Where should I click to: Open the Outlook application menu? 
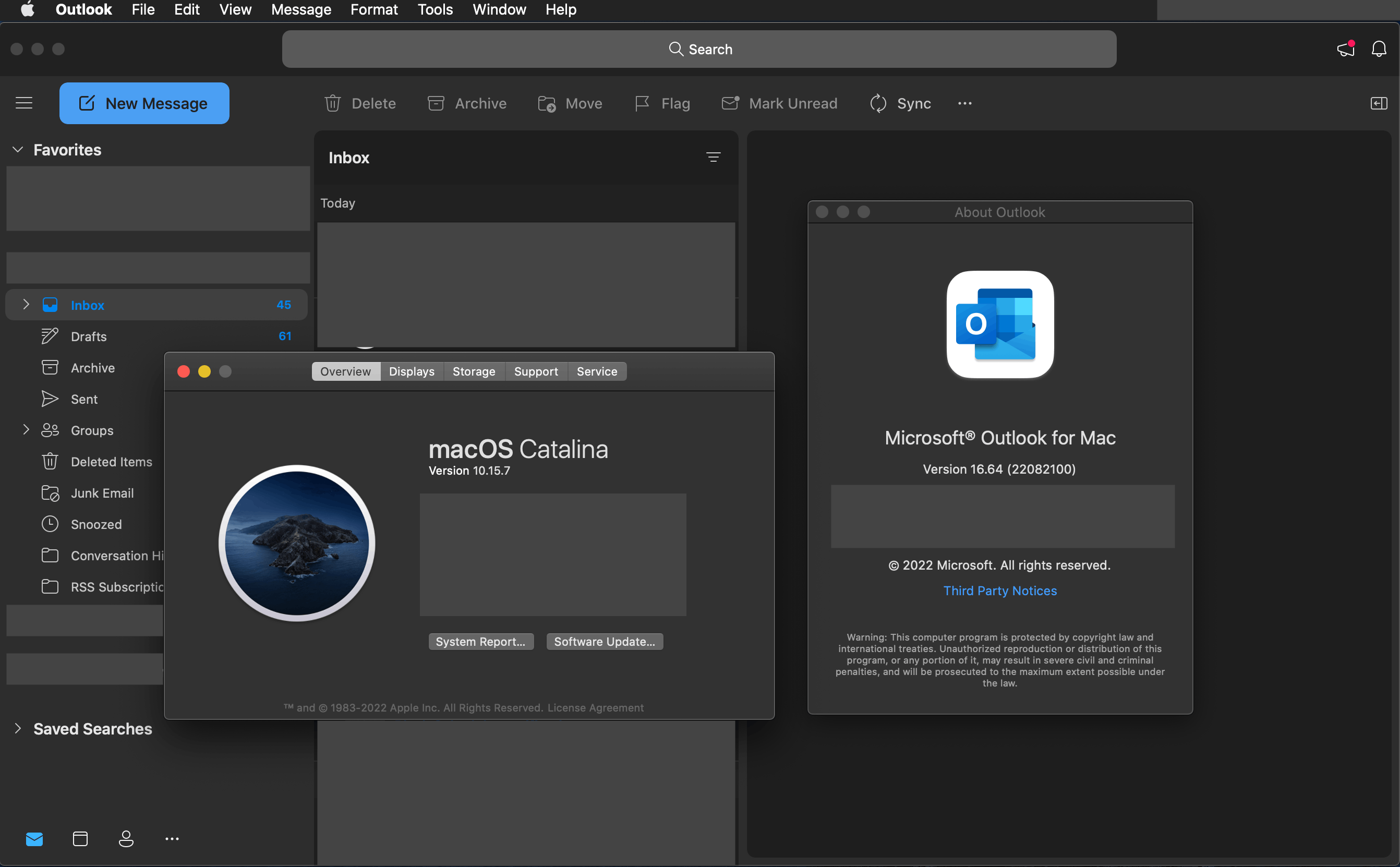(x=83, y=9)
